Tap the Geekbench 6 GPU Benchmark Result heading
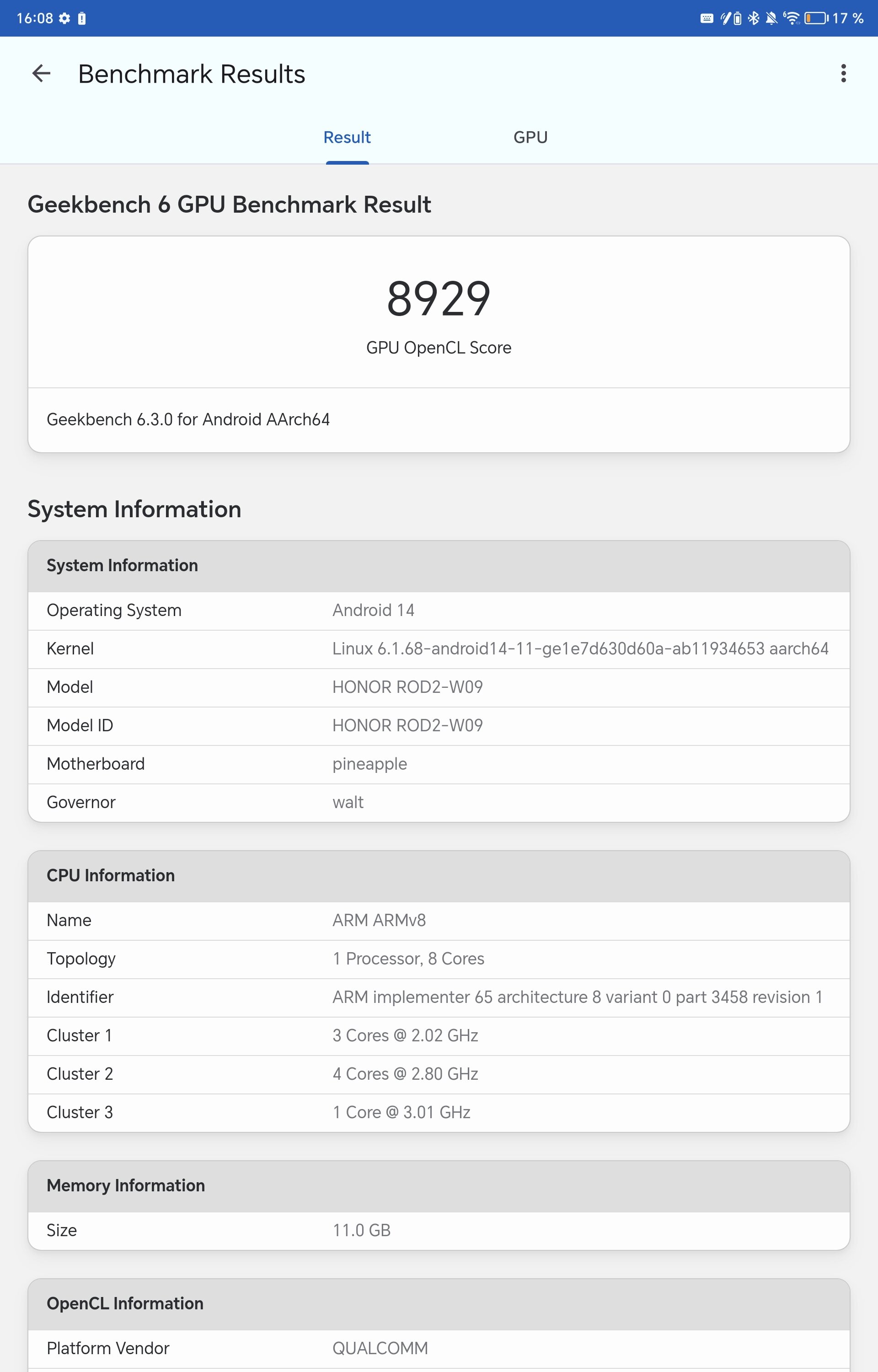The height and width of the screenshot is (1372, 878). (x=229, y=204)
